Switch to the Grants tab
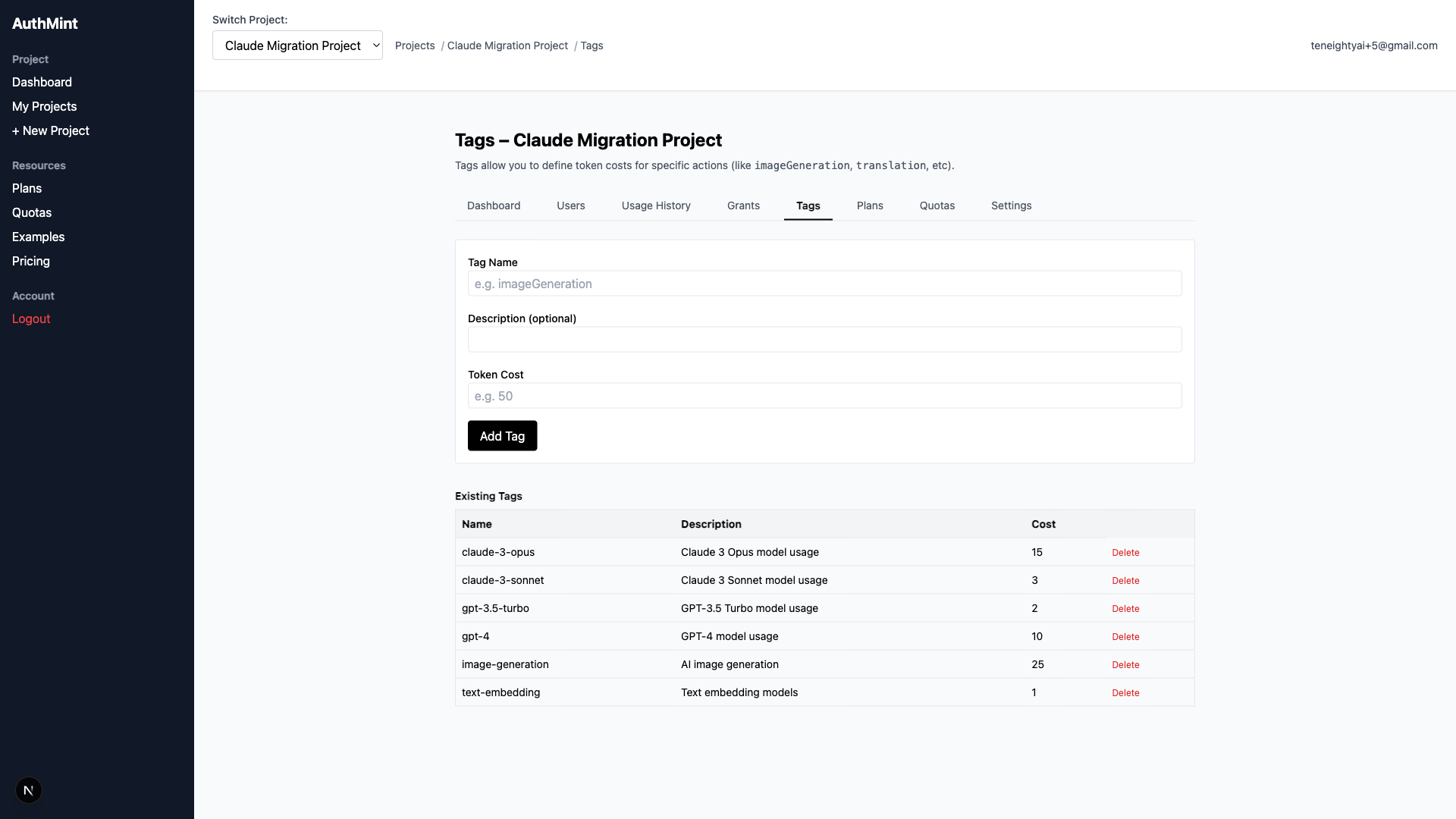 (743, 206)
